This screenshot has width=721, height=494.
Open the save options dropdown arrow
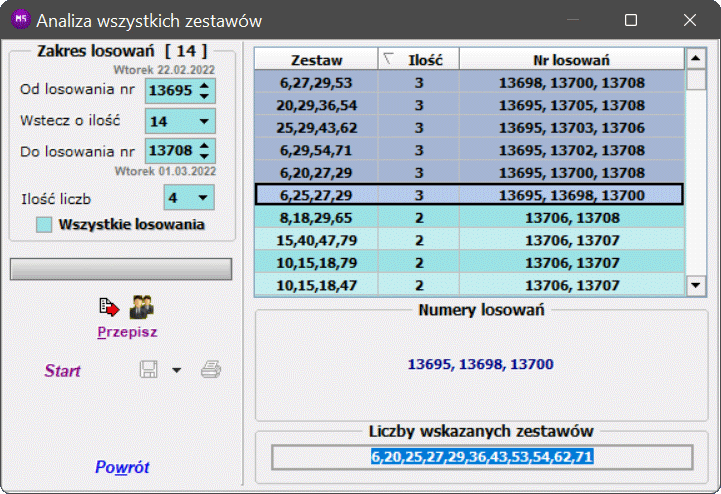point(177,370)
